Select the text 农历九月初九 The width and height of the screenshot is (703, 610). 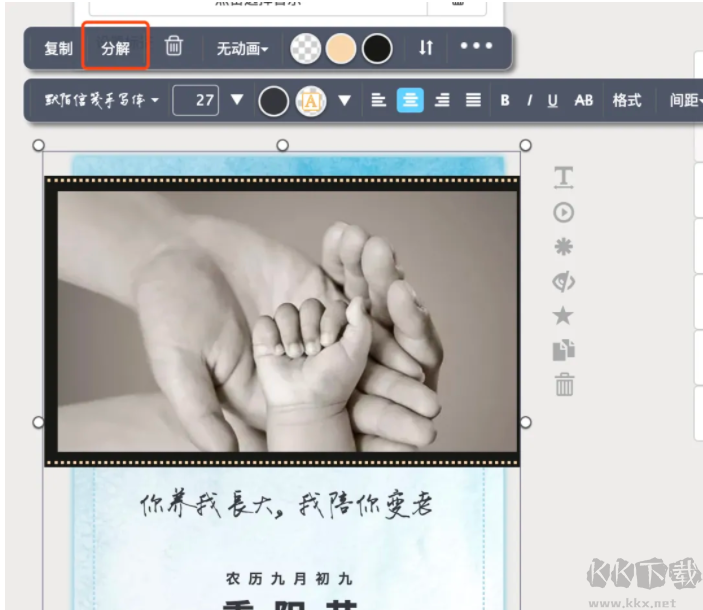coord(289,579)
